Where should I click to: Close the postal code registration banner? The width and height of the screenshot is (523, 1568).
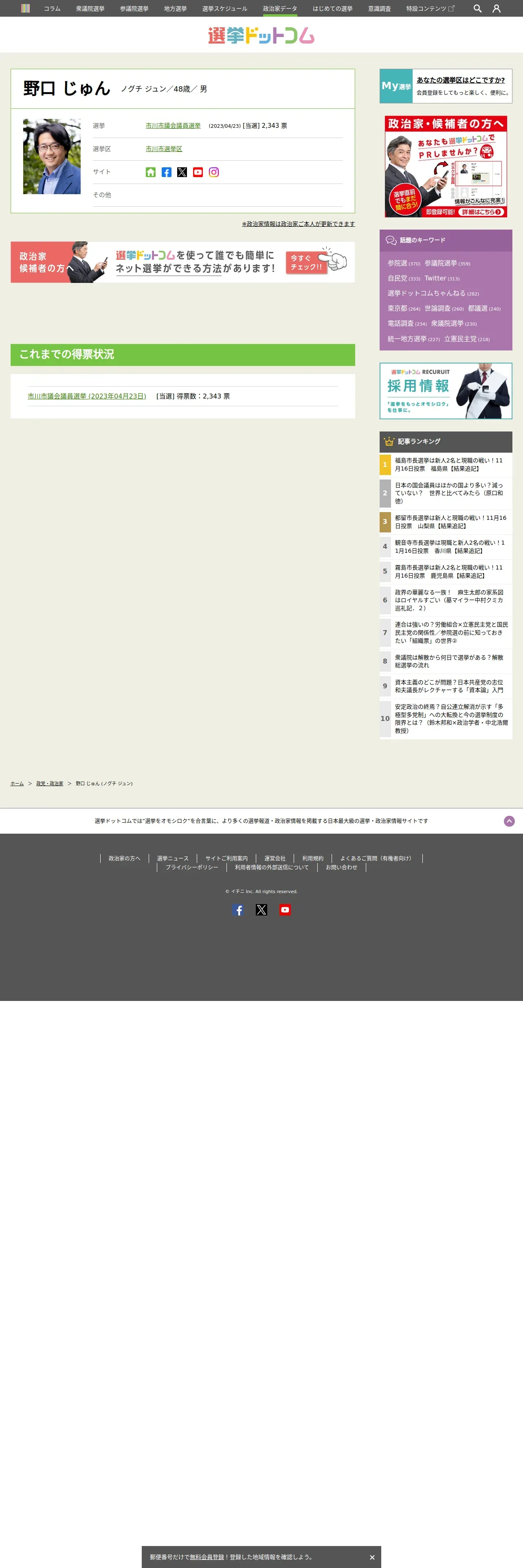(x=372, y=1557)
